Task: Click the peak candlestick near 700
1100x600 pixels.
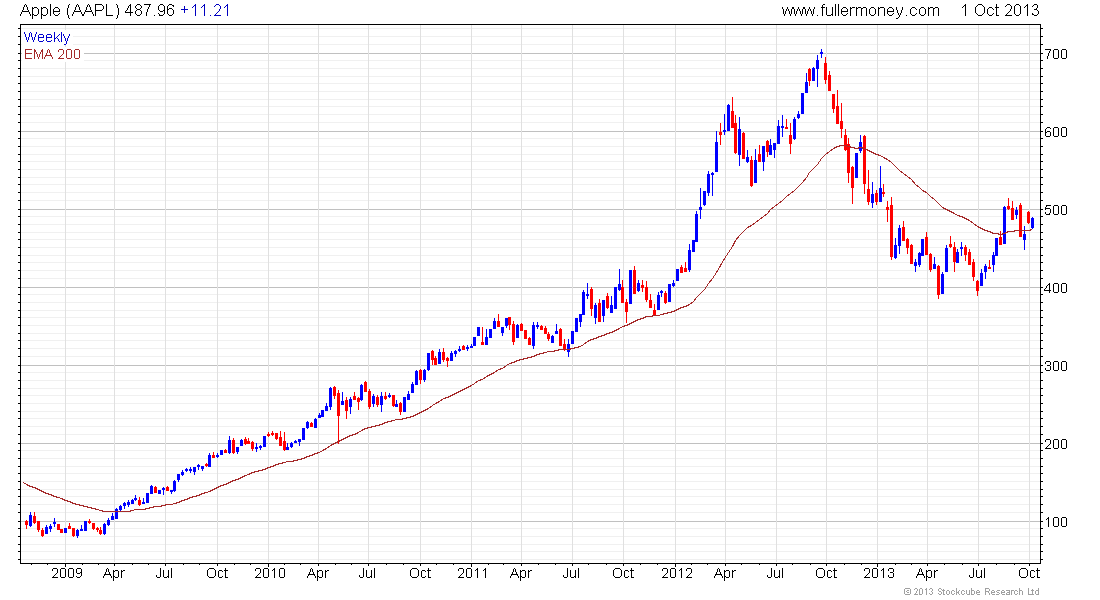Action: point(821,54)
